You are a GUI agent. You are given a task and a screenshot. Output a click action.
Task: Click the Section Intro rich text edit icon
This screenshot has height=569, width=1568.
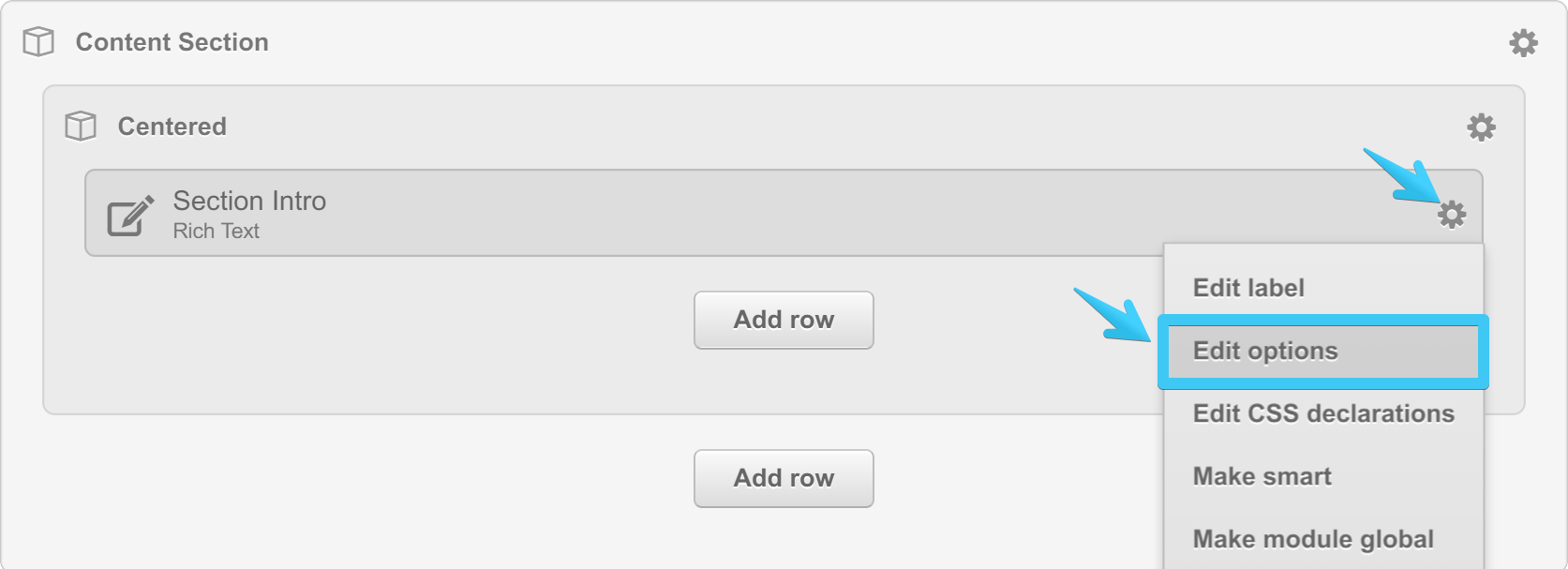(129, 216)
